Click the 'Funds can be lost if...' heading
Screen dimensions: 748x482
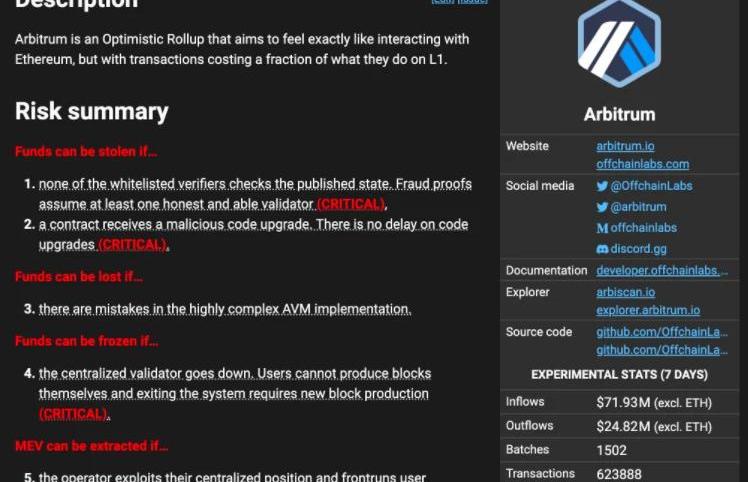[x=79, y=277]
